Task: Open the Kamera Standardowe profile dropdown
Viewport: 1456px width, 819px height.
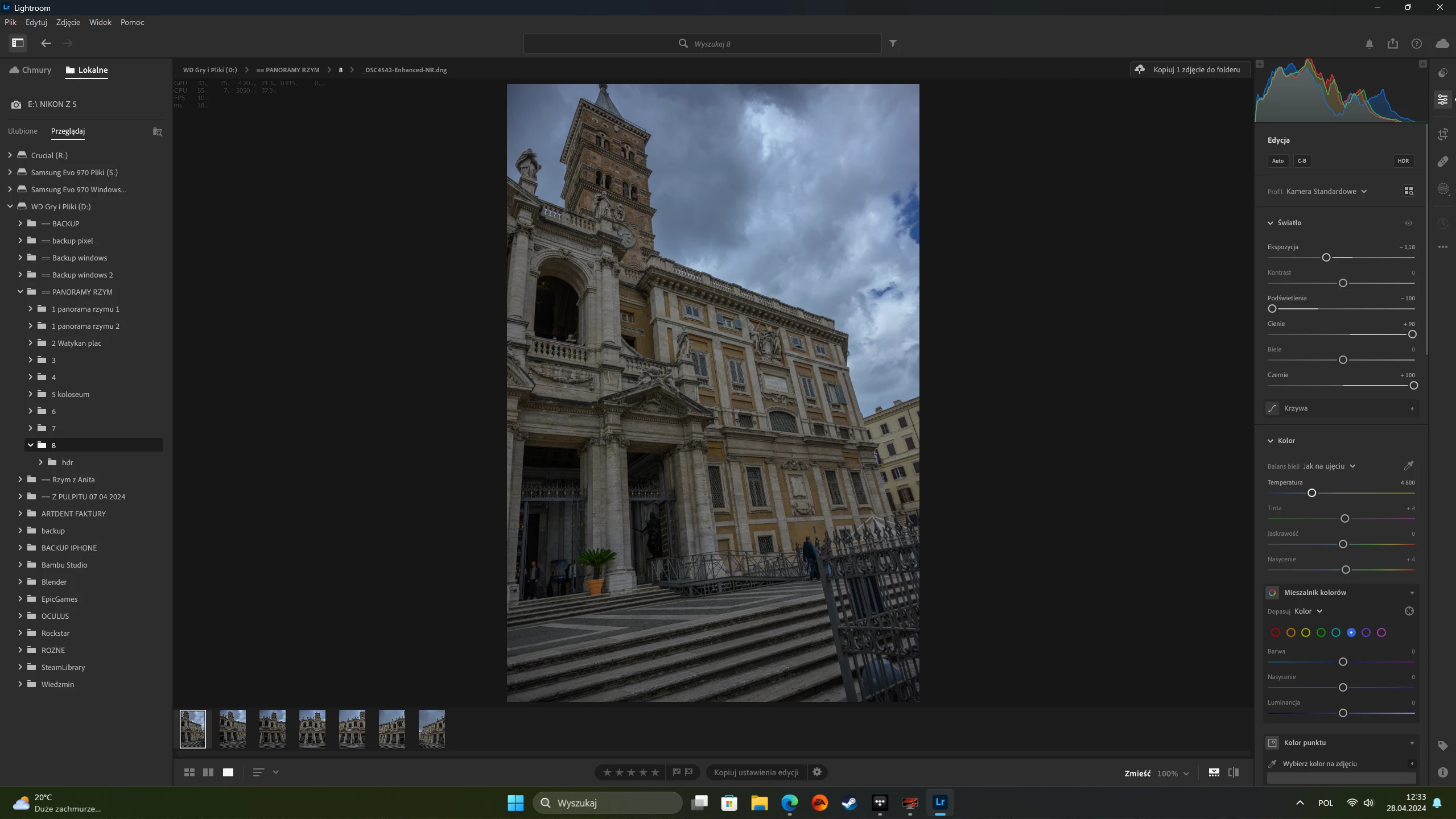Action: 1326,192
